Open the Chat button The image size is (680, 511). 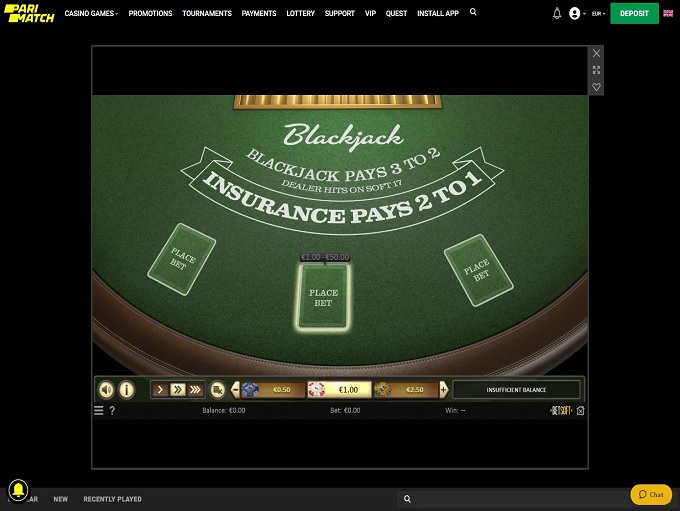tap(651, 495)
